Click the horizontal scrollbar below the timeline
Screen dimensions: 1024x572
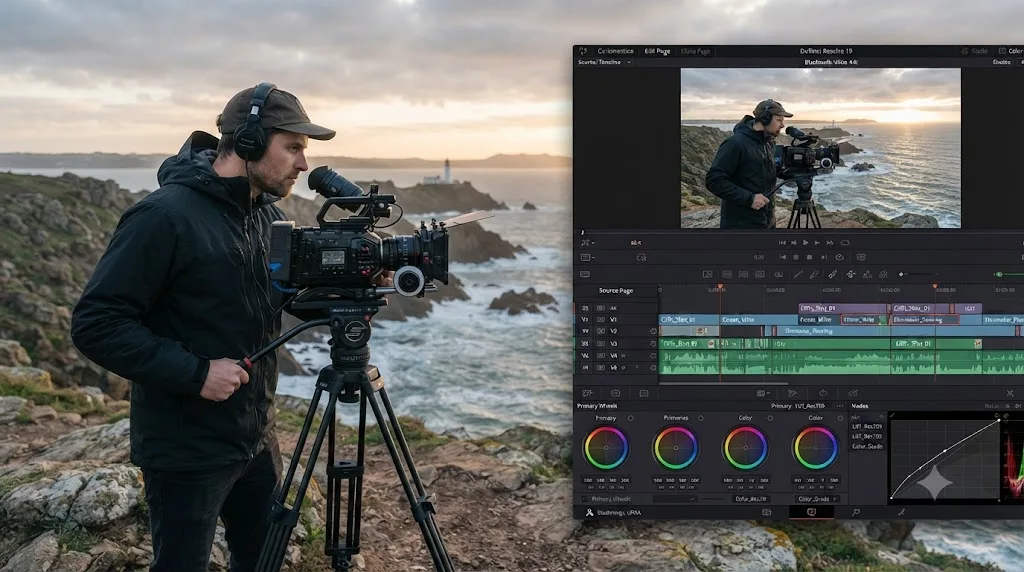(x=724, y=383)
